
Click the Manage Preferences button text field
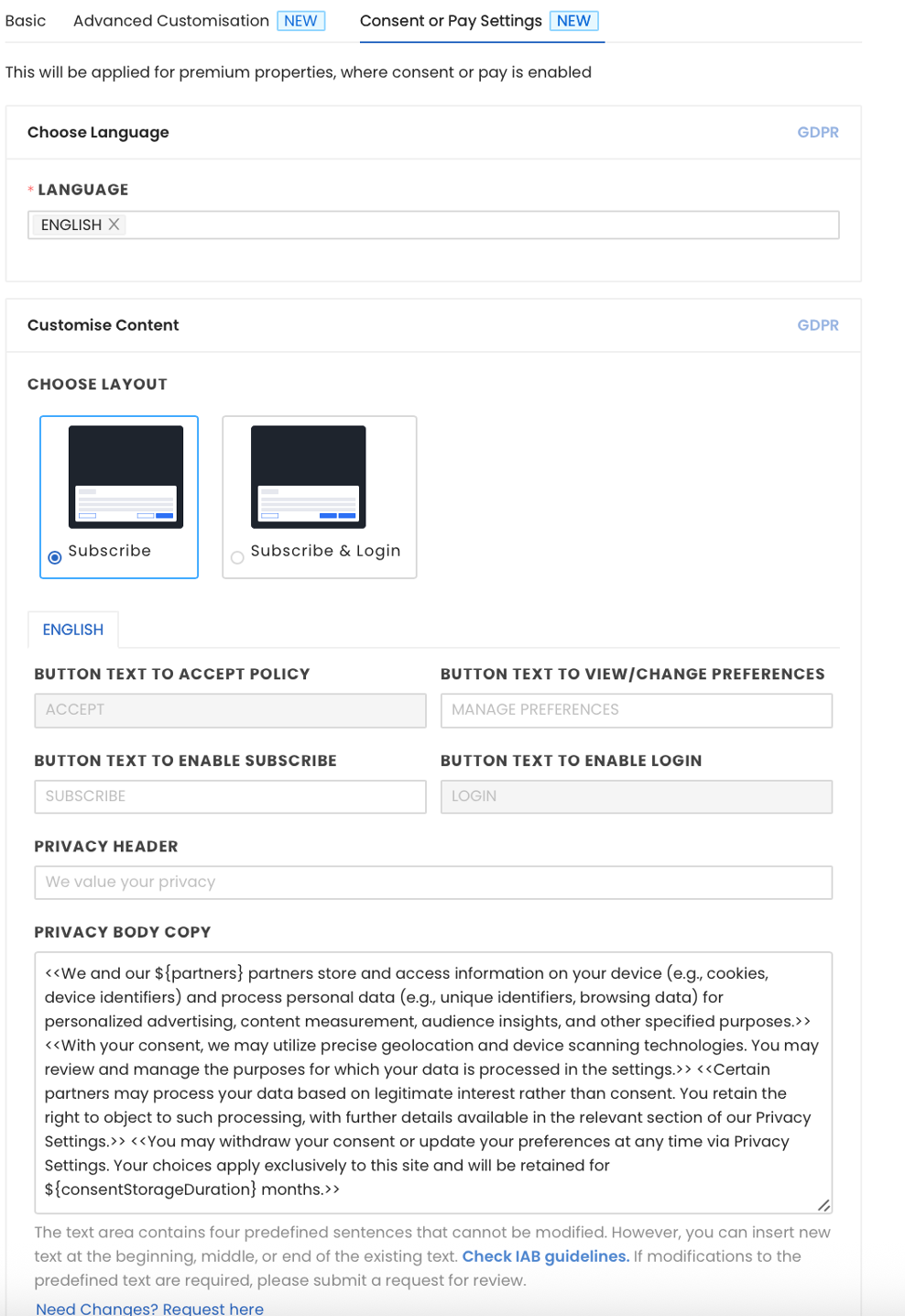click(x=636, y=710)
